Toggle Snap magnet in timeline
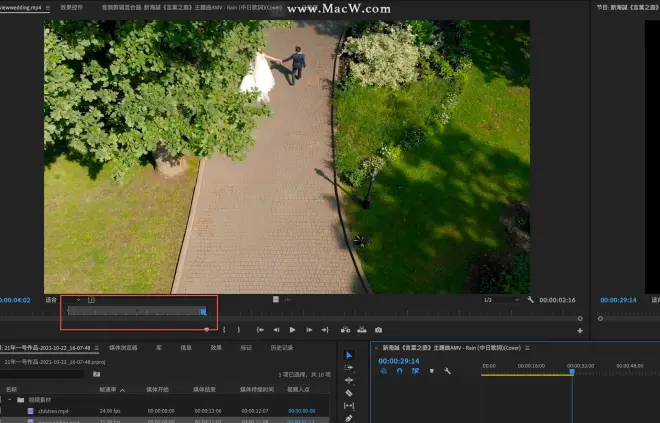660x423 pixels. [x=399, y=371]
